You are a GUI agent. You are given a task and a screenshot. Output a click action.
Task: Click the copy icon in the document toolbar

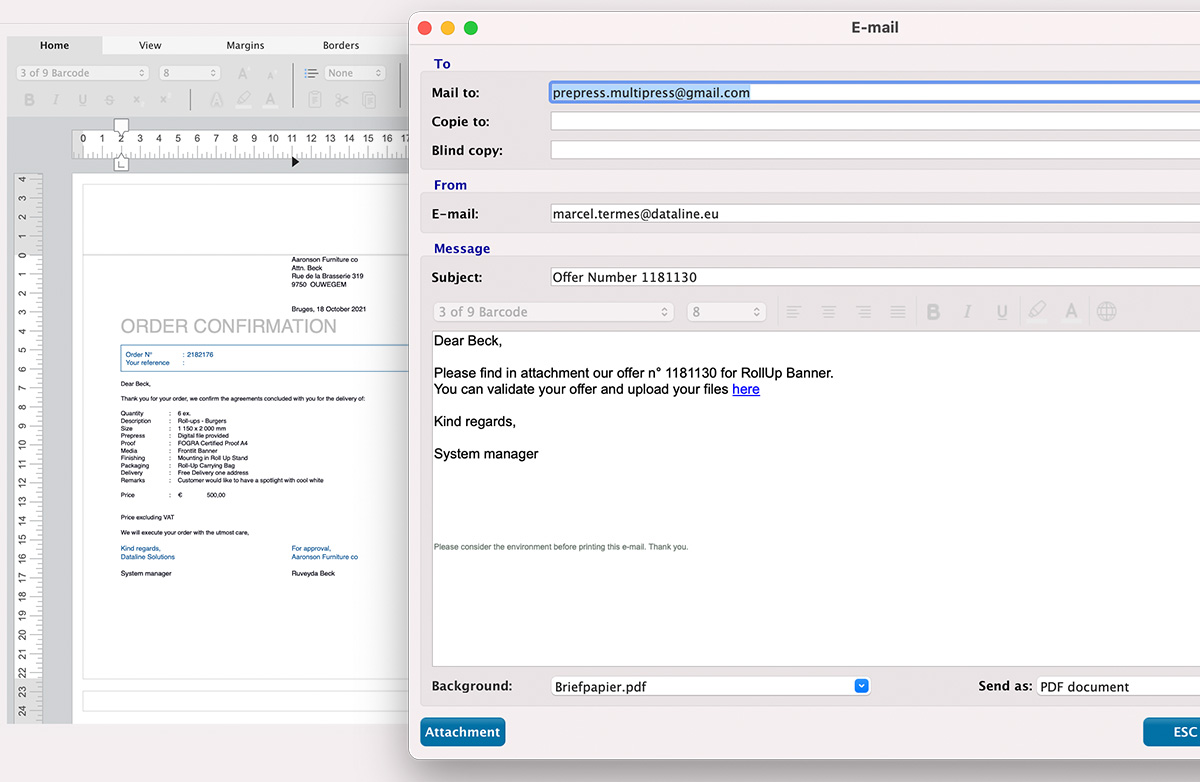click(369, 100)
